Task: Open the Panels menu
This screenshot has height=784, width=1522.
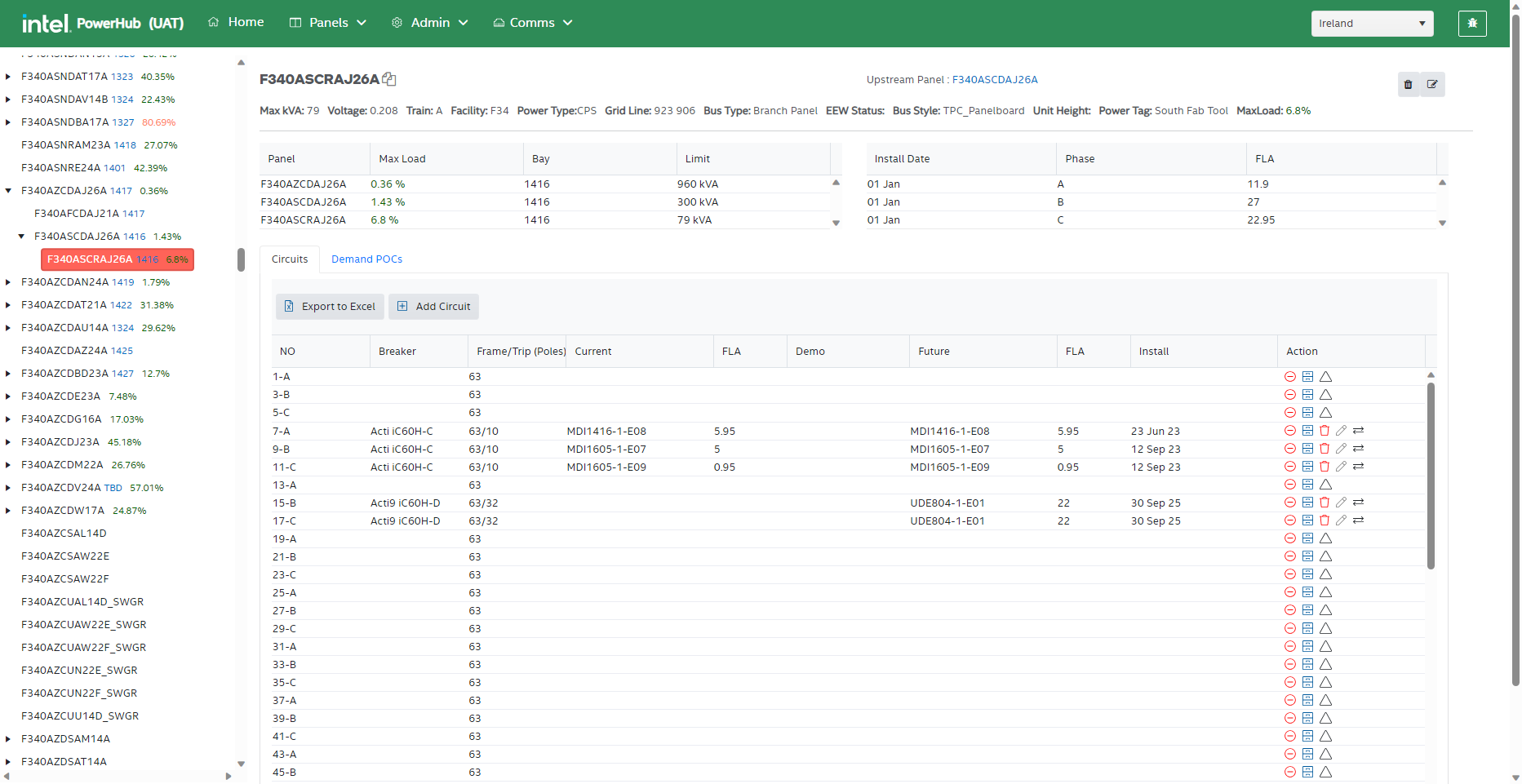Action: click(x=328, y=23)
